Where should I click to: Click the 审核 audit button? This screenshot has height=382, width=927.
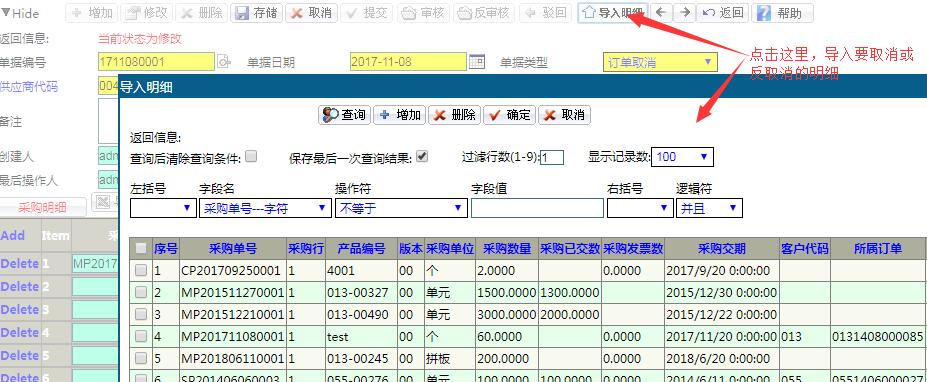pyautogui.click(x=423, y=13)
